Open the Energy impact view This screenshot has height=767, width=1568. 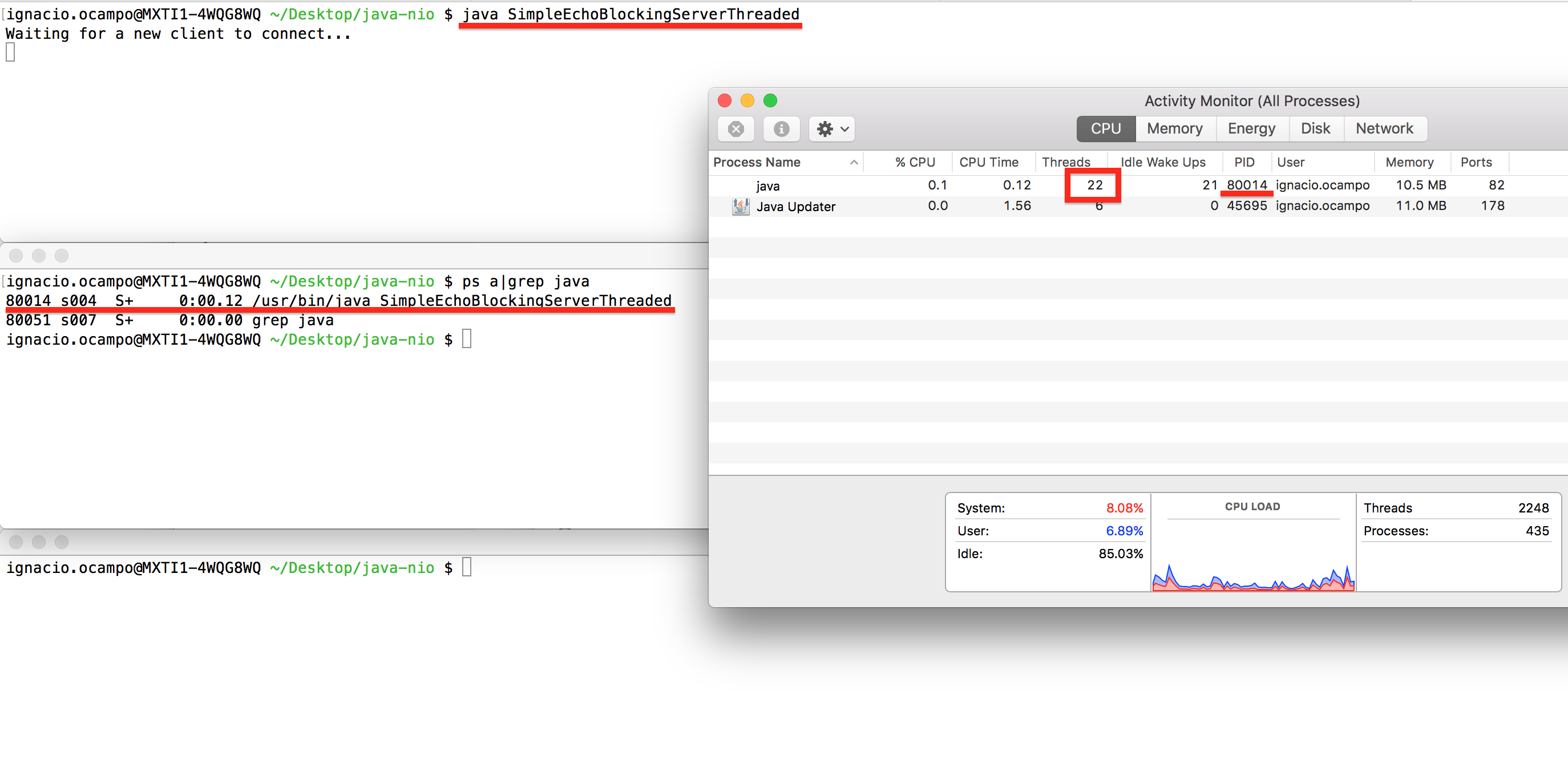coord(1251,128)
